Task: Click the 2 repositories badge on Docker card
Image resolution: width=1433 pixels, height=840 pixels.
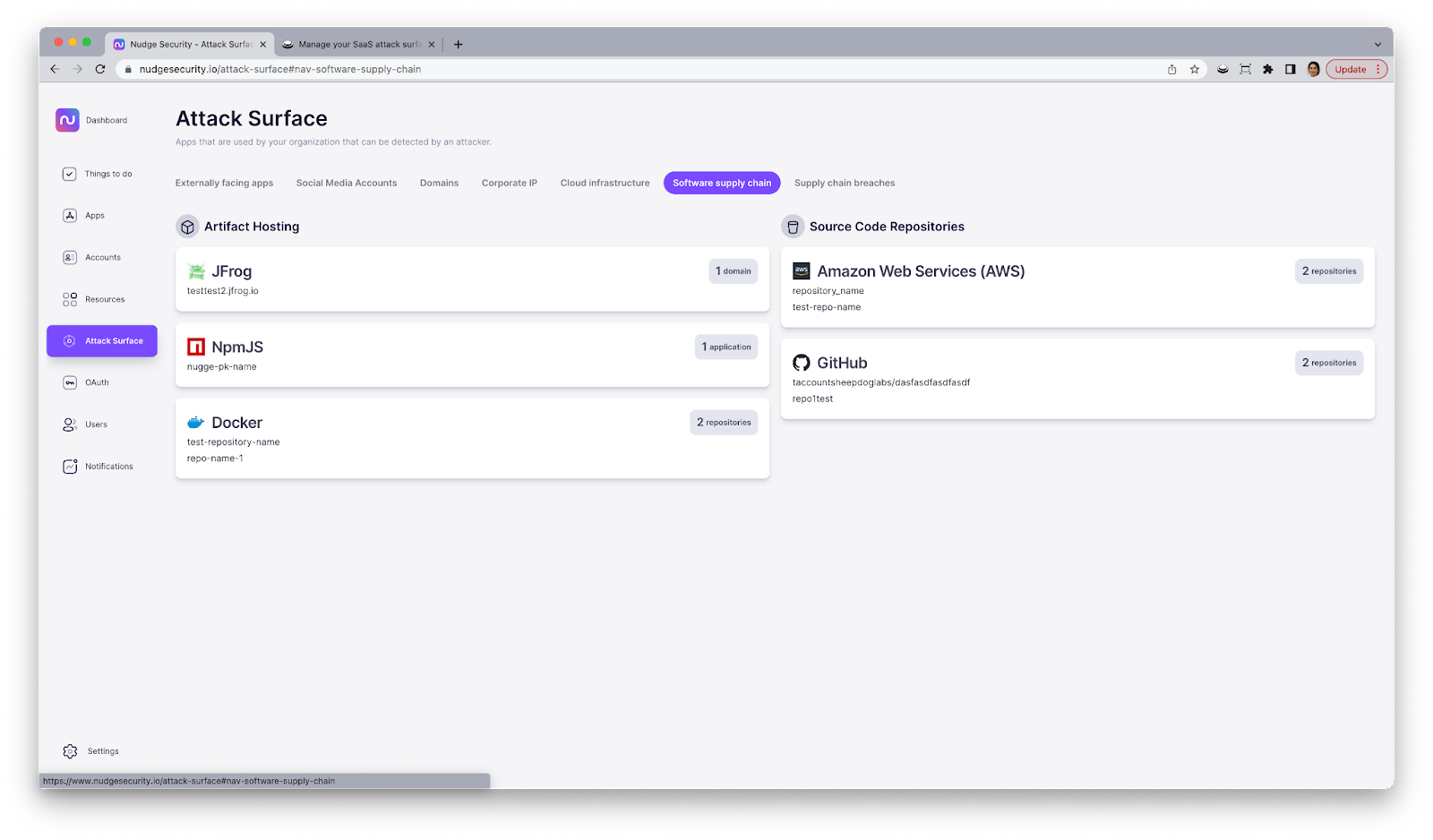Action: pos(724,422)
